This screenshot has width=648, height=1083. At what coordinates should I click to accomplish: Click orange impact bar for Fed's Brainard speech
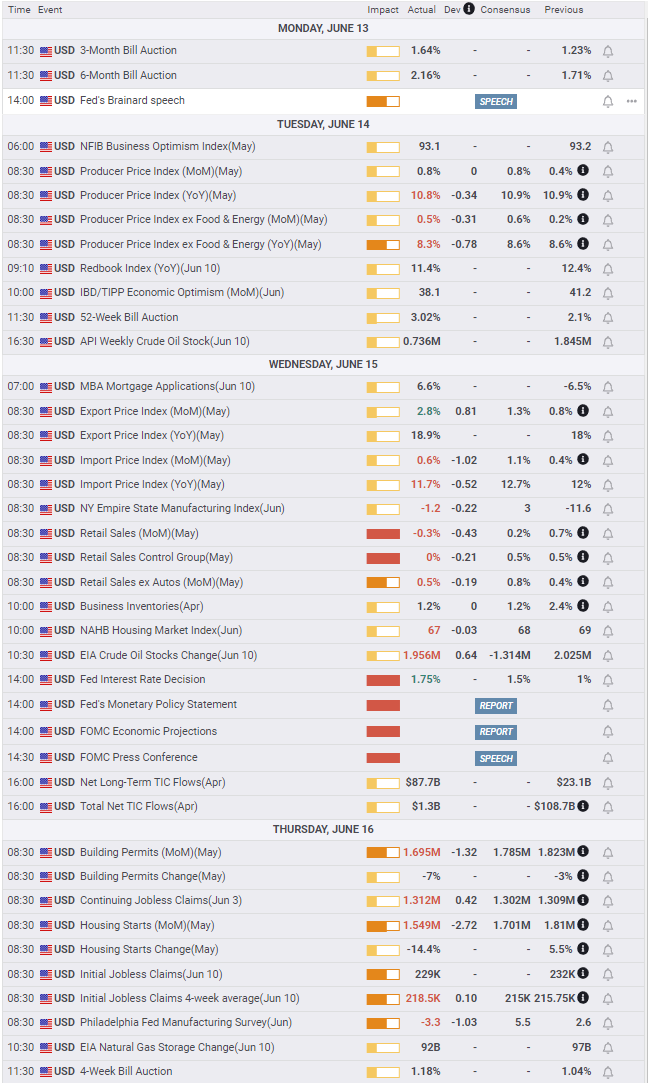click(x=383, y=102)
